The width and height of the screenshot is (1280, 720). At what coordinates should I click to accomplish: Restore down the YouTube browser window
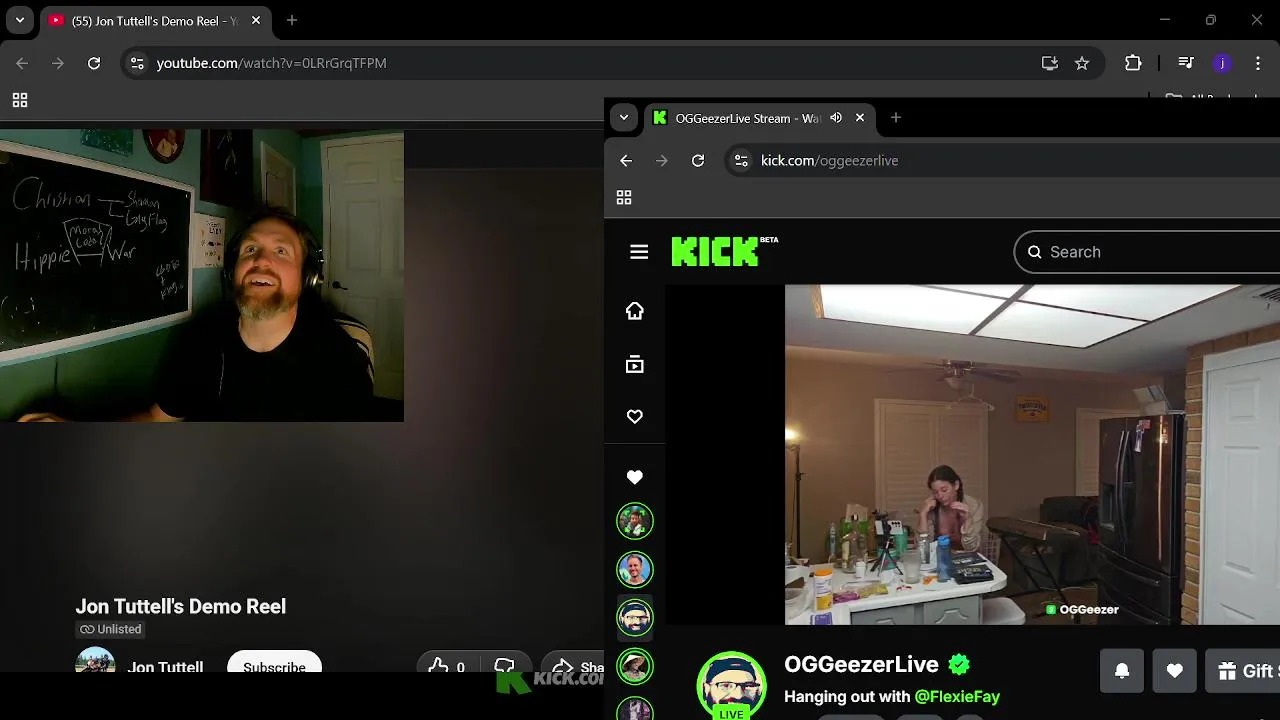(1211, 20)
